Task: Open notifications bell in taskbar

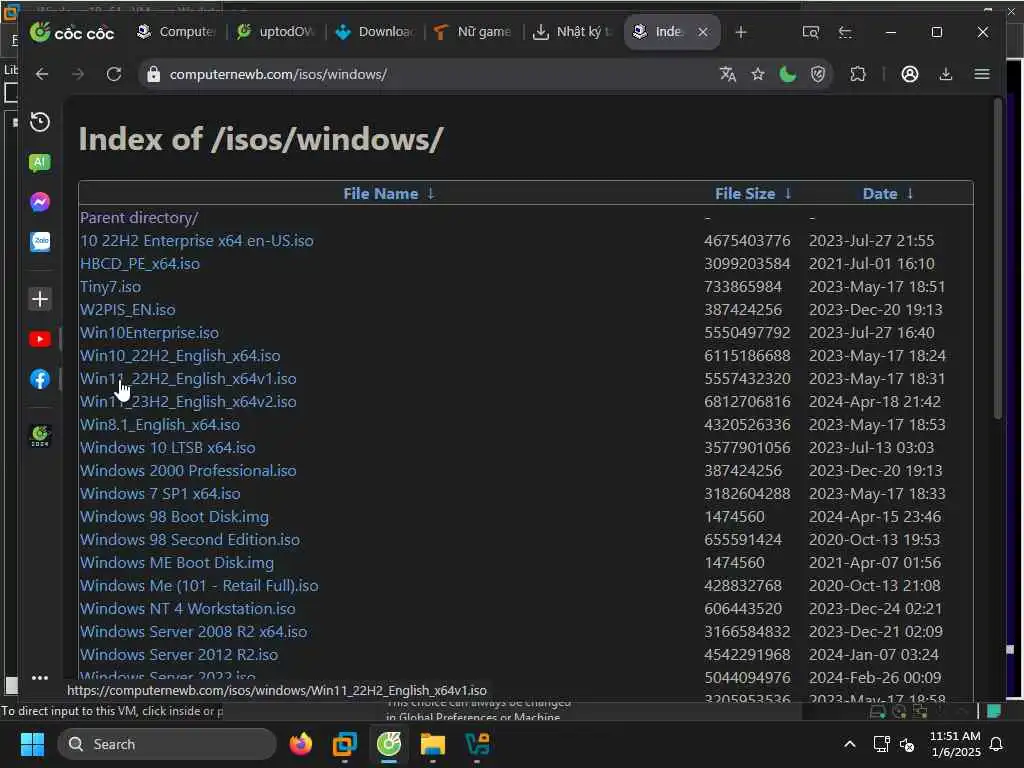Action: (997, 744)
